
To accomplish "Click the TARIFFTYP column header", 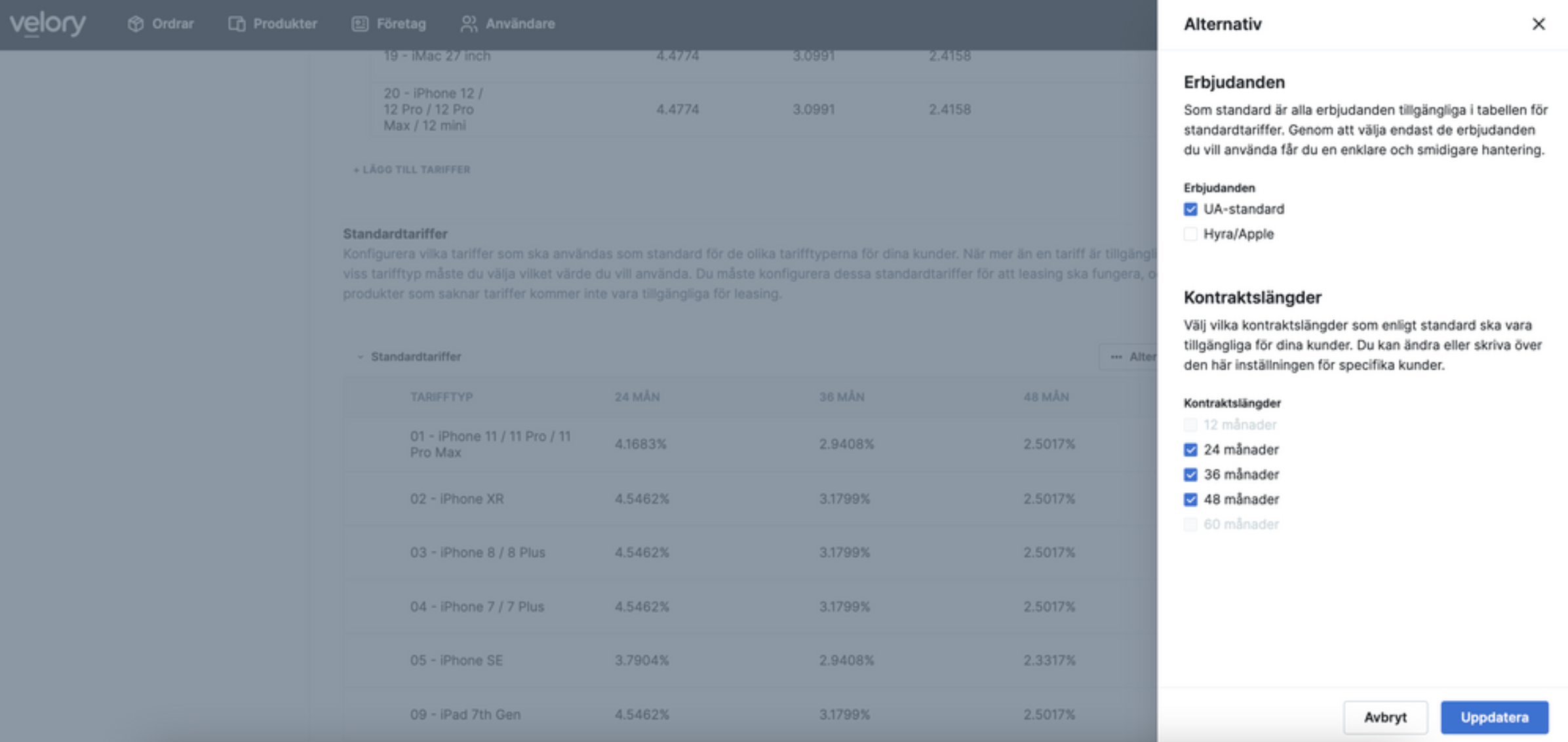I will (441, 397).
